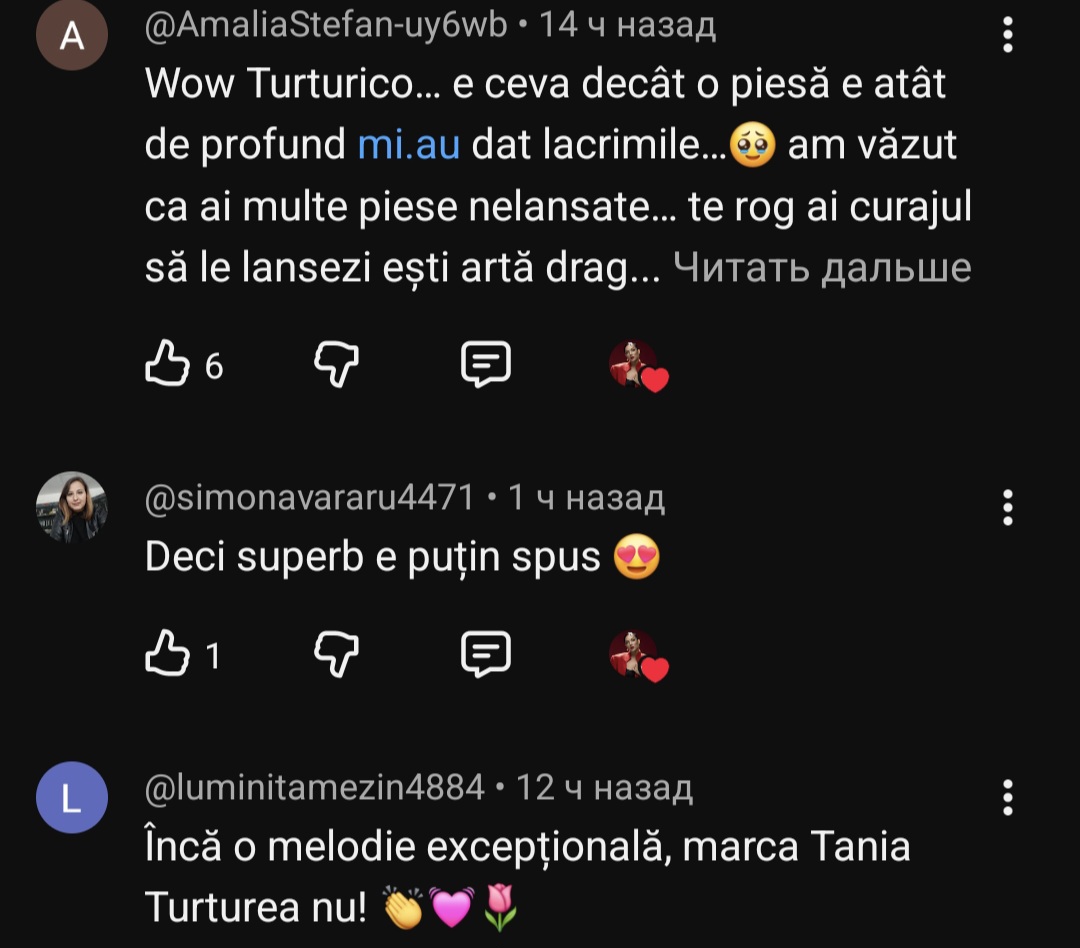Viewport: 1080px width, 948px height.
Task: Open @AmaliaStefan-uy6wb channel name
Action: pyautogui.click(x=327, y=27)
